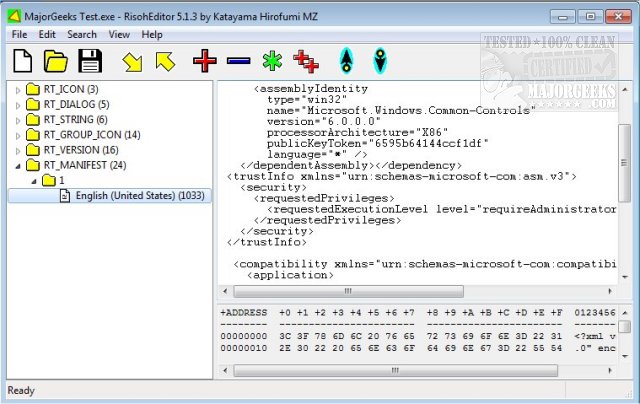Select RT_GROUP_ICON (14) tree item

tap(91, 135)
